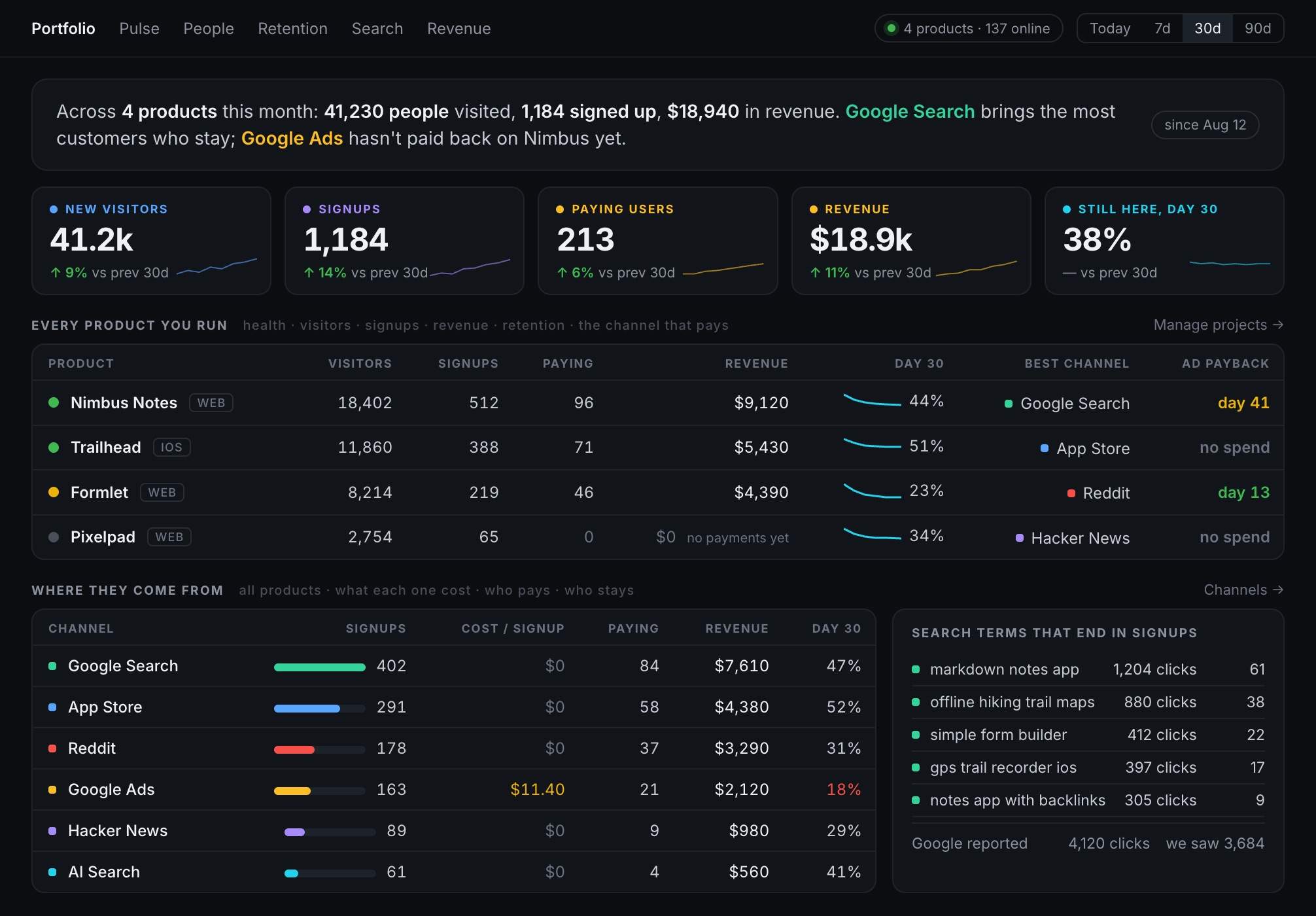Click the WEB badge next to Nimbus Notes
Image resolution: width=1316 pixels, height=916 pixels.
(x=211, y=403)
